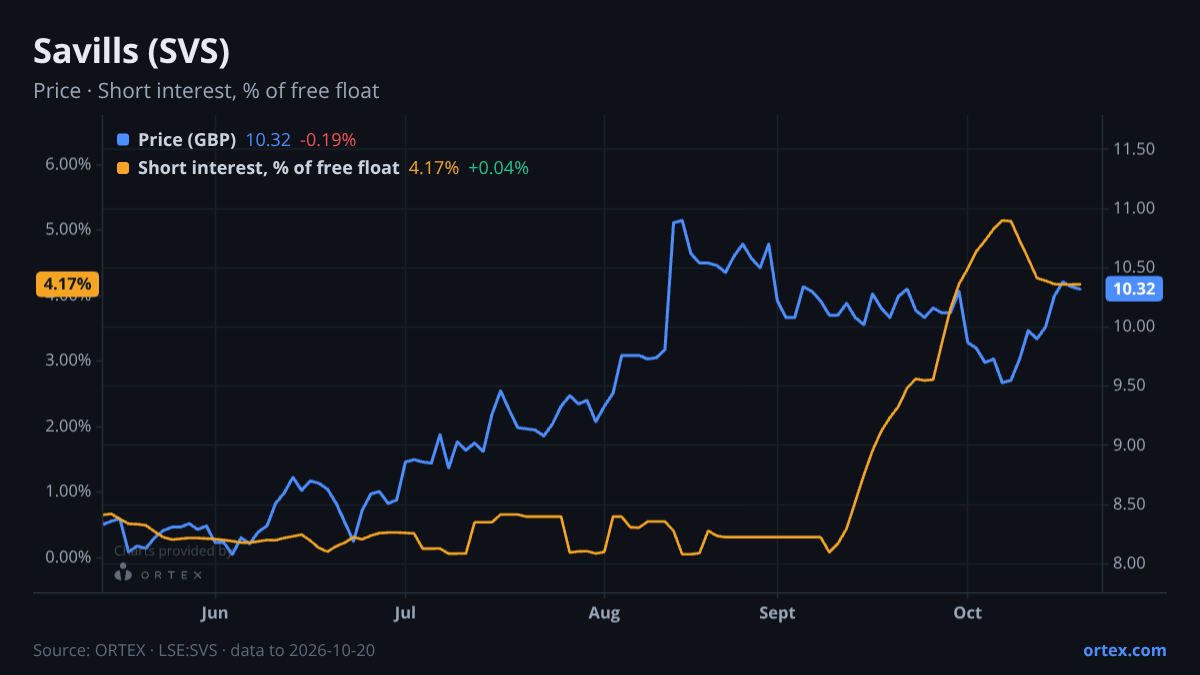Viewport: 1200px width, 675px height.
Task: Click the 5.00% left axis label
Action: click(x=68, y=229)
